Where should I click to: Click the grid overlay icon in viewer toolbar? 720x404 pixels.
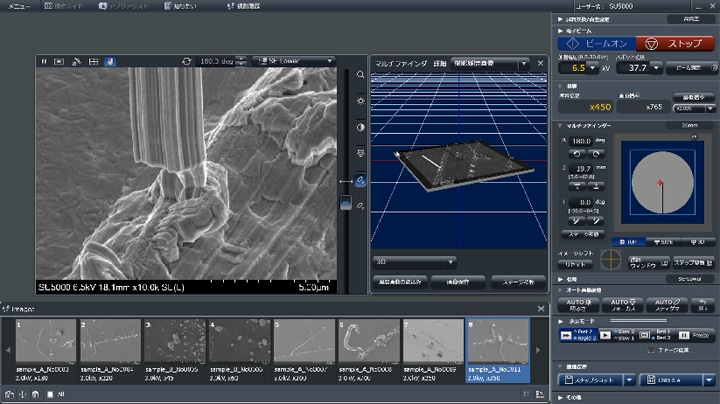(x=93, y=61)
